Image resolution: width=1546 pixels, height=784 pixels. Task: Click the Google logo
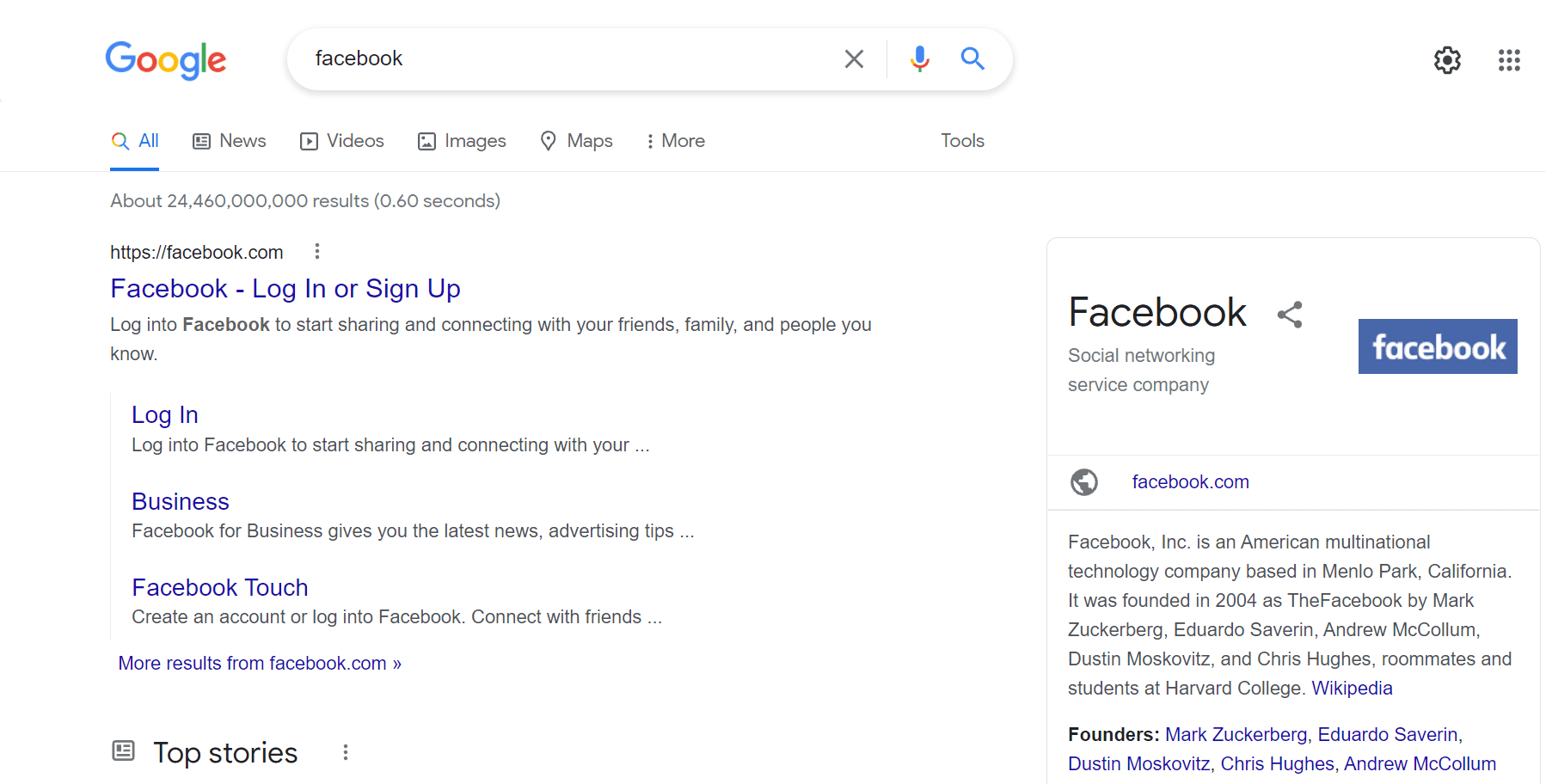click(x=165, y=60)
